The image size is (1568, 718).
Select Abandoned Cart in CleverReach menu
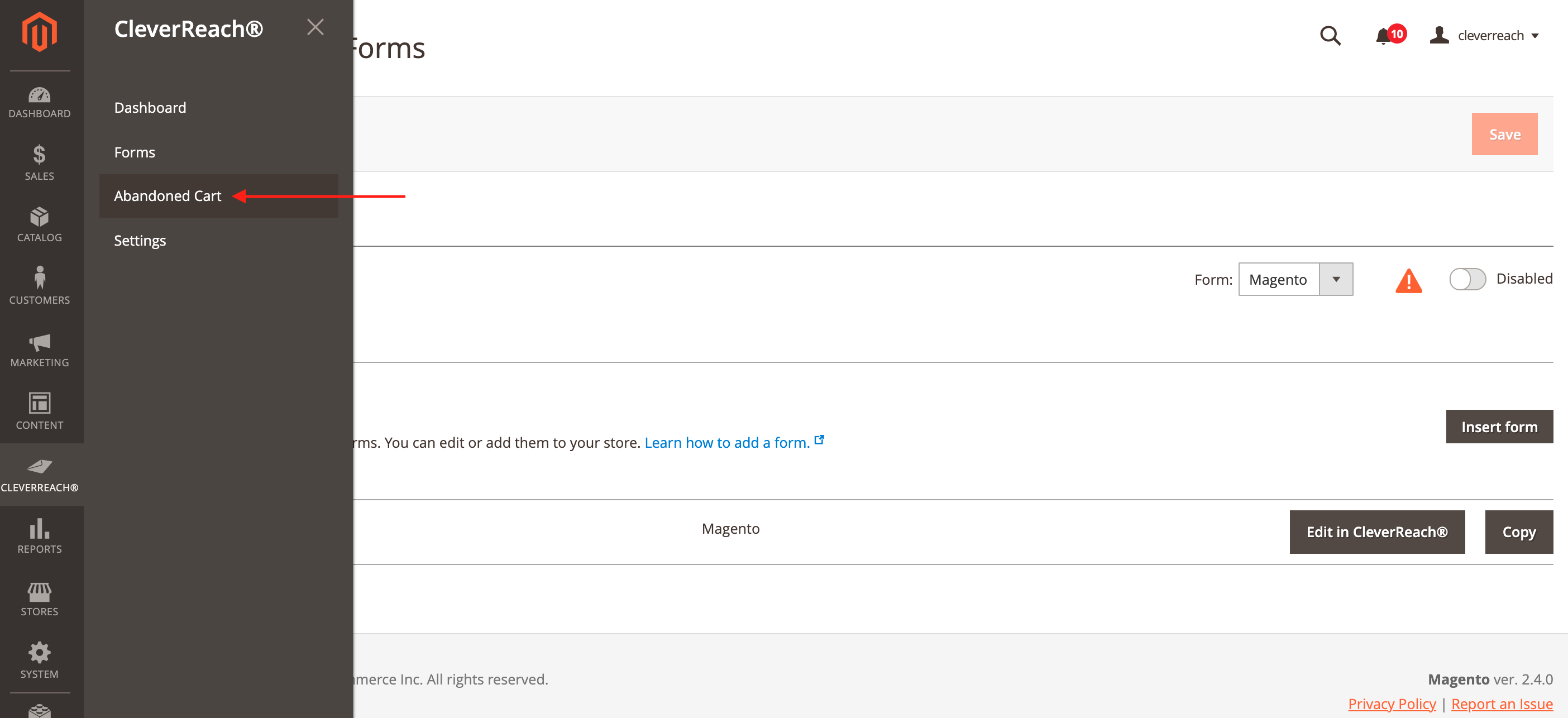[x=168, y=196]
